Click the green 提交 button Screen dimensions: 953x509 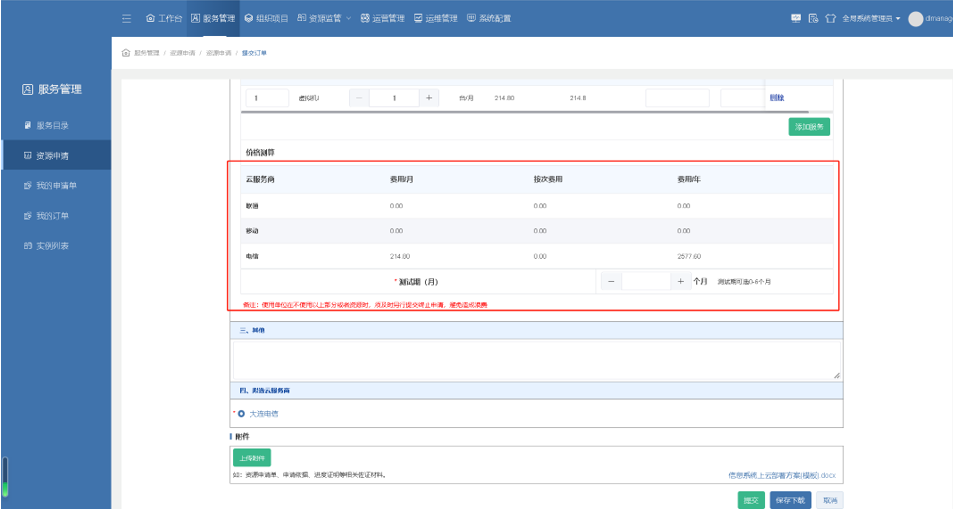[751, 500]
